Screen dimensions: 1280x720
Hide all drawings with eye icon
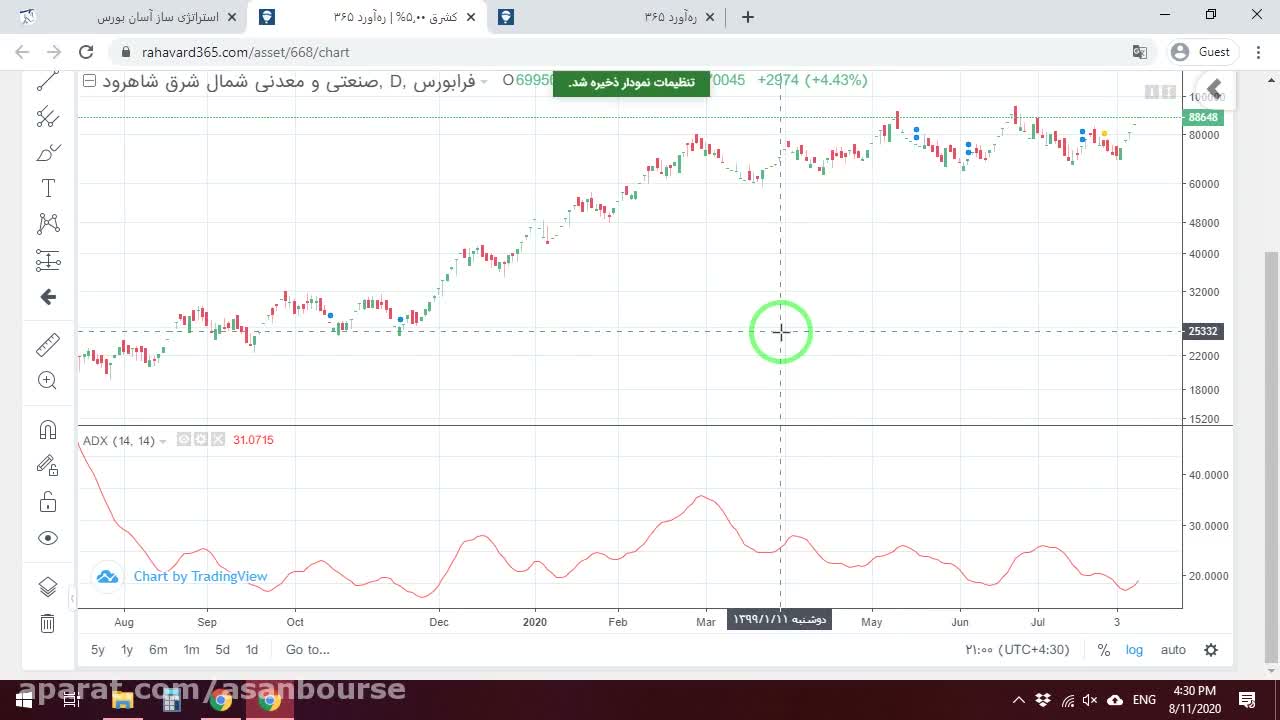coord(47,538)
